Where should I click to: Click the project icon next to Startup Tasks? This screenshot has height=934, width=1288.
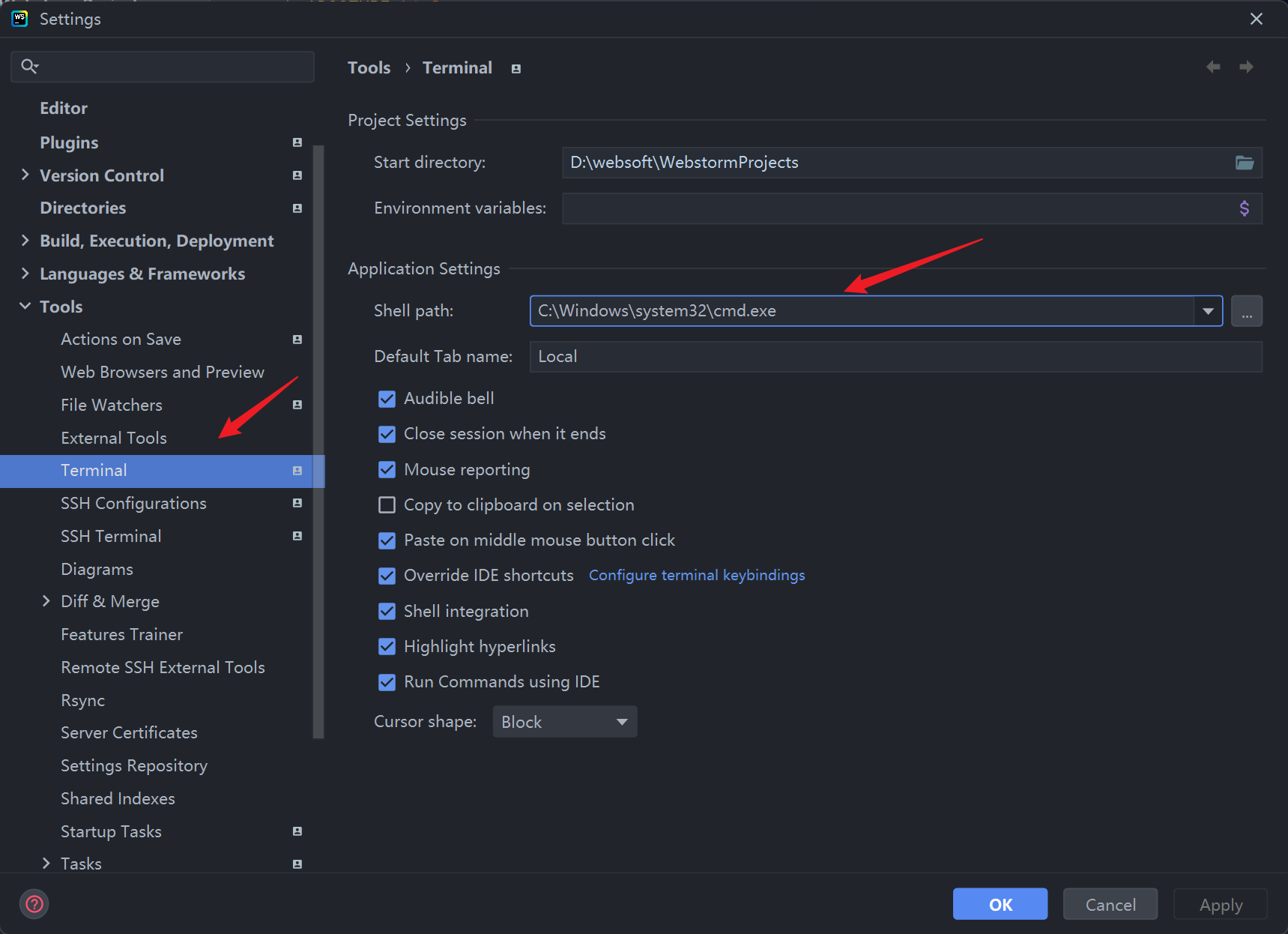[x=297, y=831]
